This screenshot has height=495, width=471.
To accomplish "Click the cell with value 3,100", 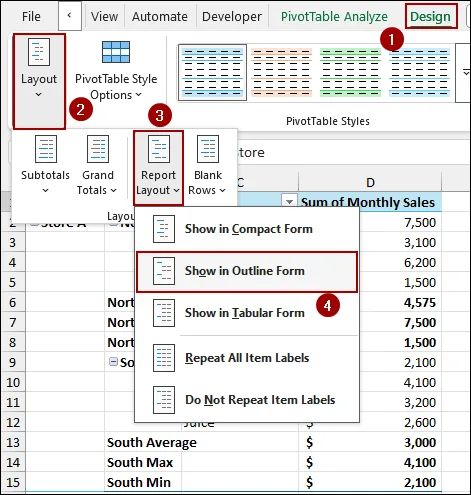I will point(400,242).
